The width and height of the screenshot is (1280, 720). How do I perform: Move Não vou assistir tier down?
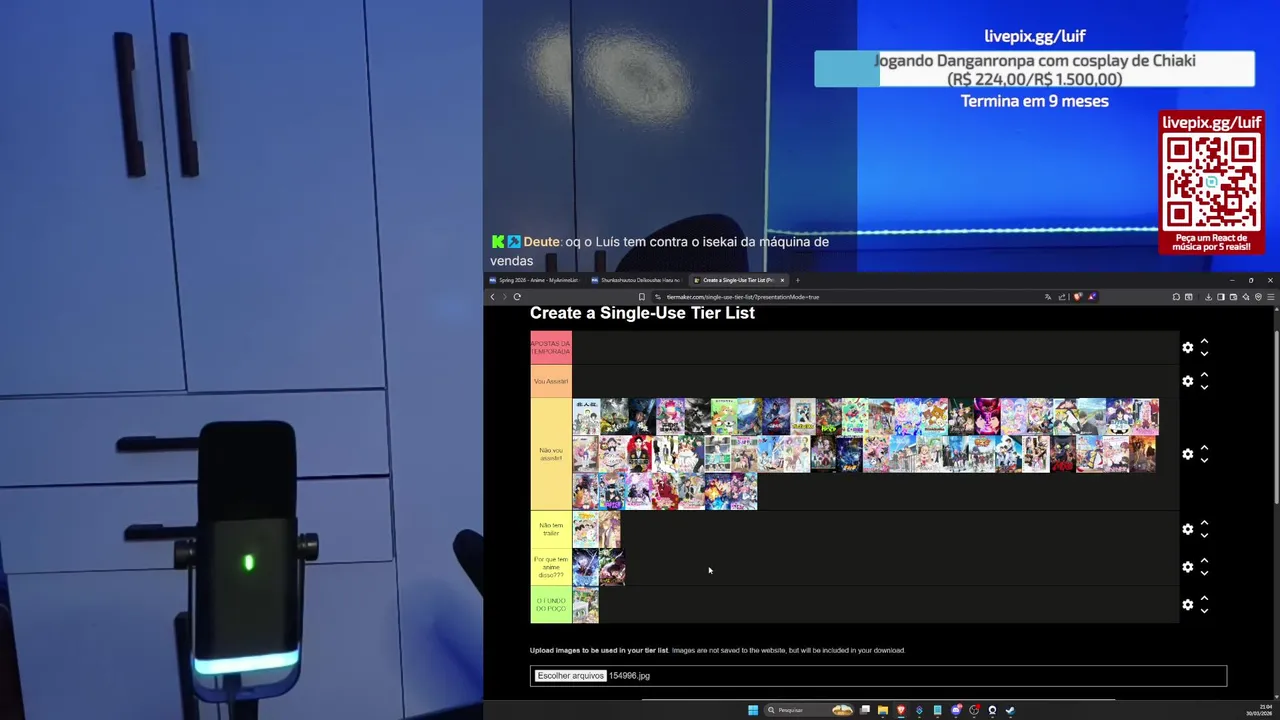point(1204,460)
